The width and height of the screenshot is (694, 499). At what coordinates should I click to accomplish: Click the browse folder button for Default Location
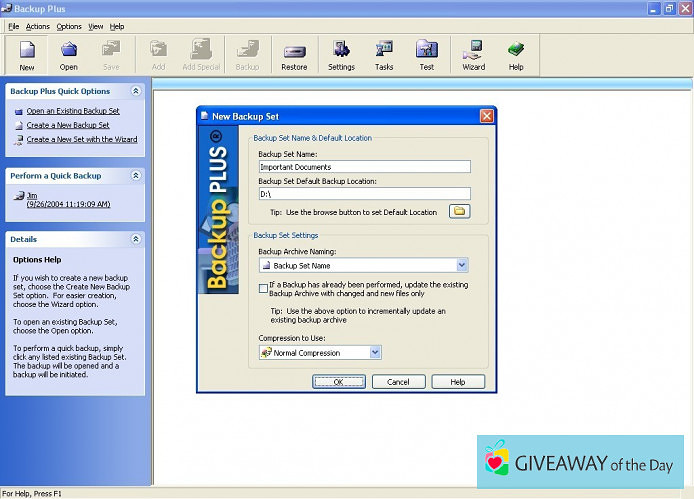pos(459,211)
